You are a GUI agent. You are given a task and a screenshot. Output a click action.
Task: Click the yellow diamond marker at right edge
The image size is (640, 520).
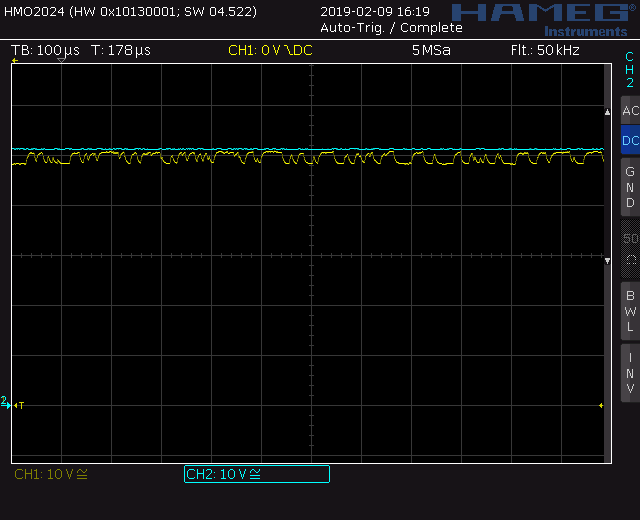point(601,405)
